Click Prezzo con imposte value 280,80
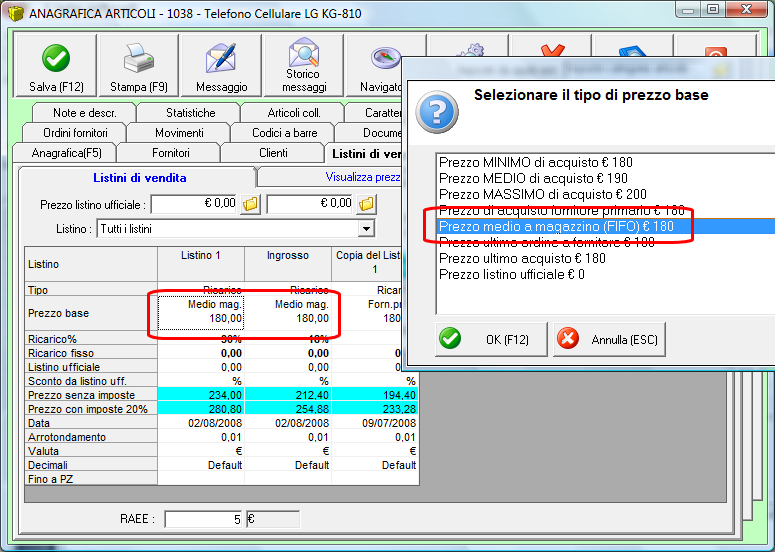 tap(201, 409)
